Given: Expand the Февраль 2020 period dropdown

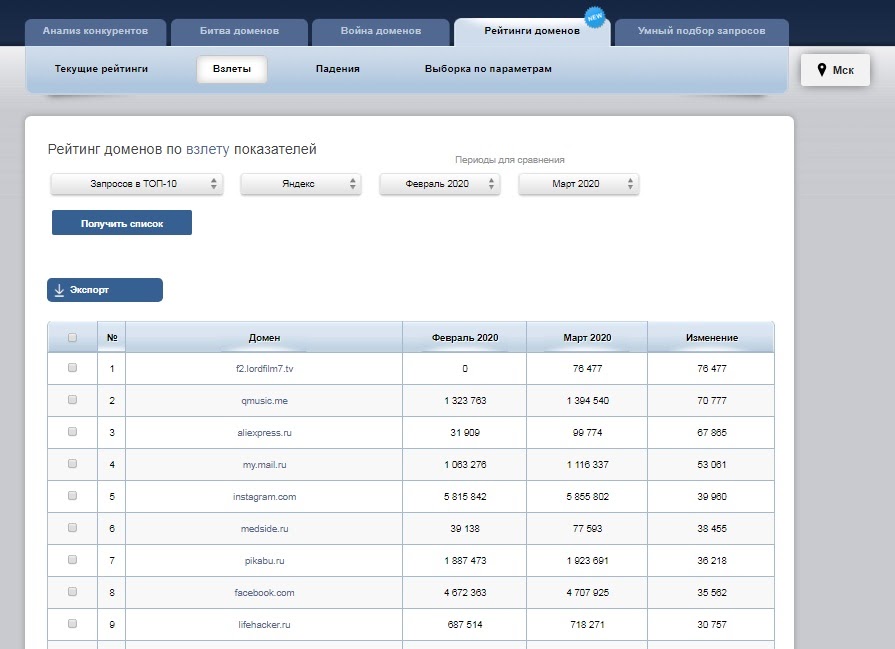Looking at the screenshot, I should [440, 184].
